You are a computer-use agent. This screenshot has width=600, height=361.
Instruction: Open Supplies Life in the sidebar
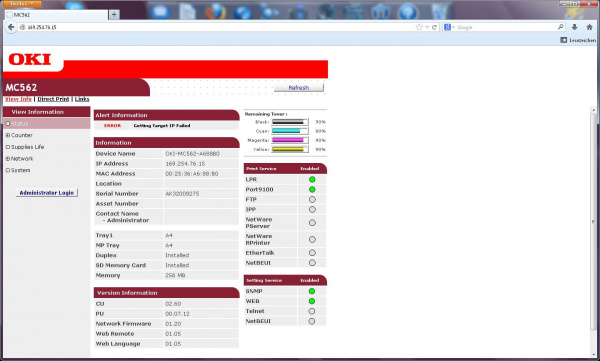tap(25, 147)
